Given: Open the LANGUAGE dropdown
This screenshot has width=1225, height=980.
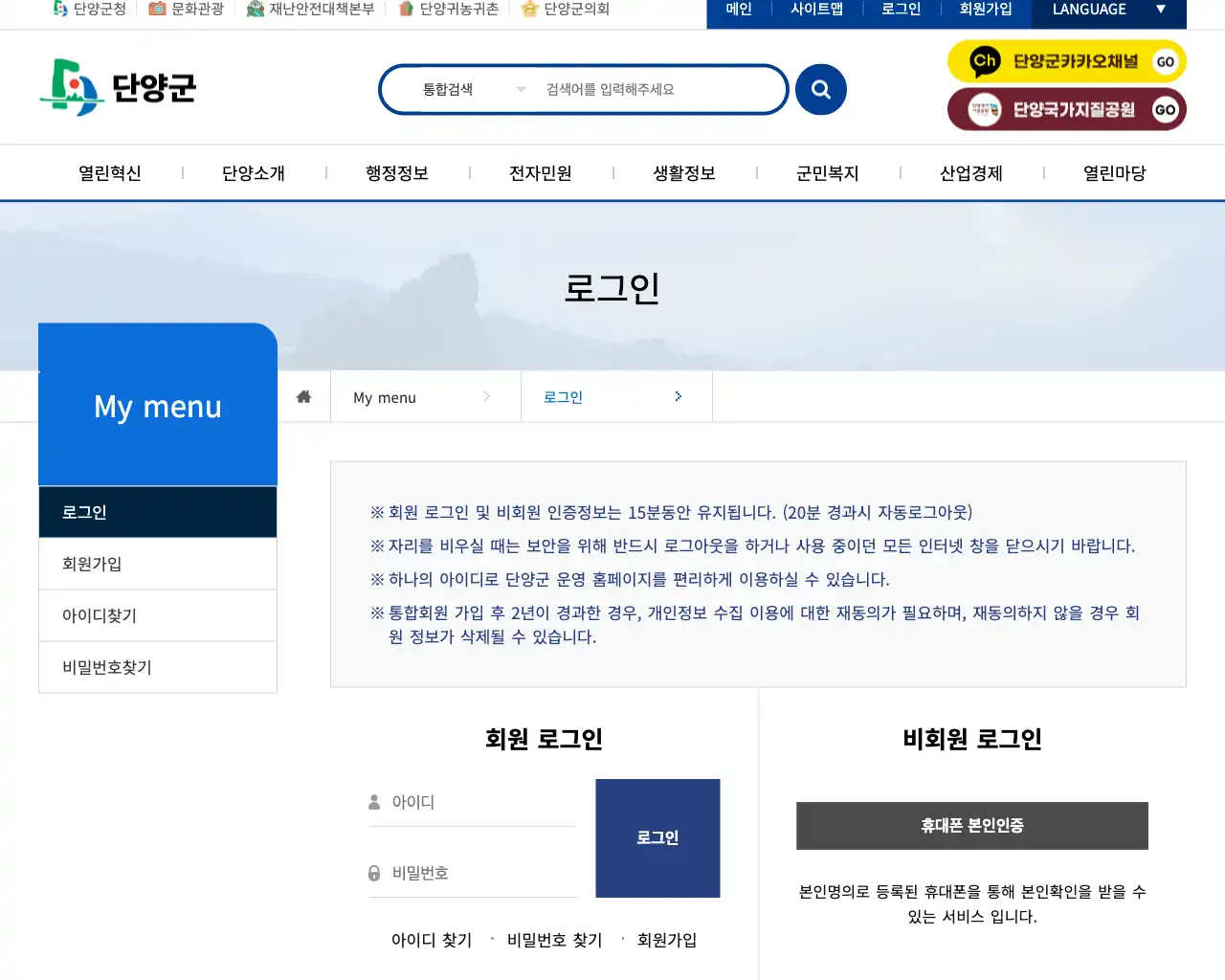Looking at the screenshot, I should (x=1107, y=11).
